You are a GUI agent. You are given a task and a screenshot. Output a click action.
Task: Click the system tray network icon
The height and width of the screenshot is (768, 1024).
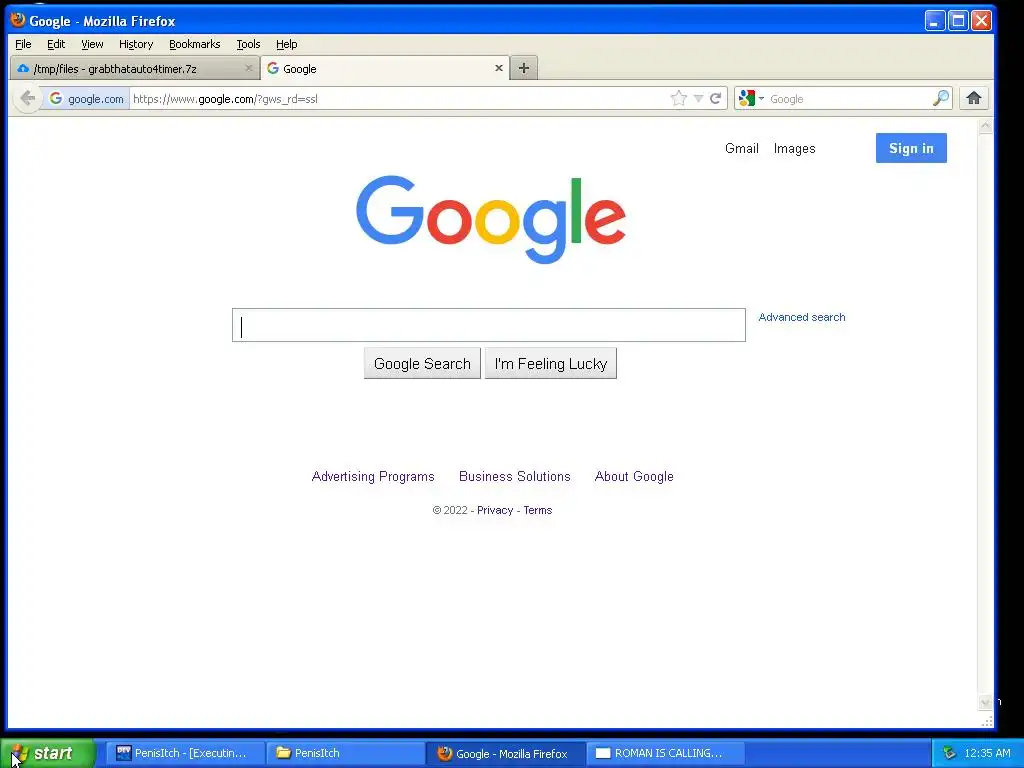(949, 753)
